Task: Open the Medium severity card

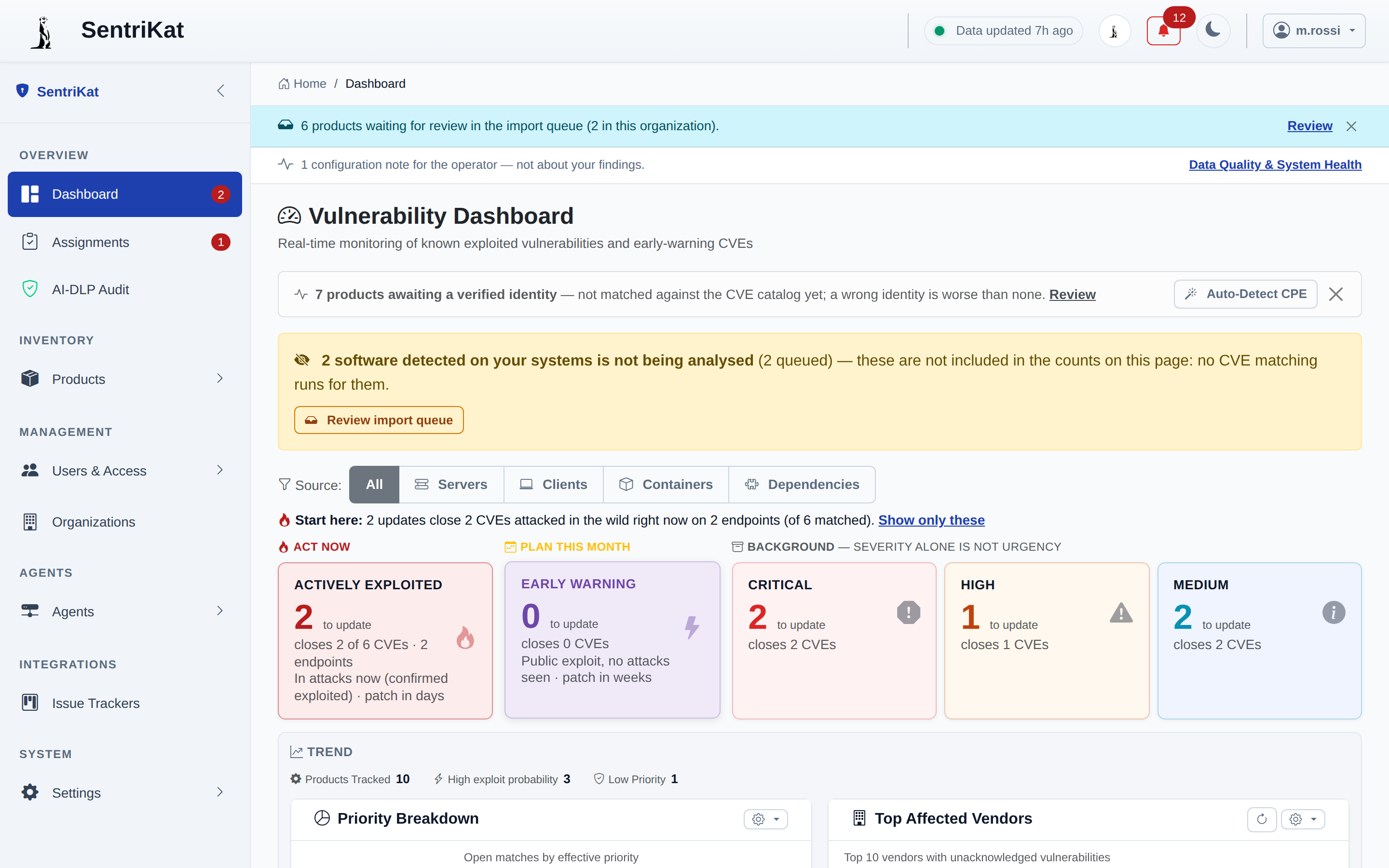Action: [x=1259, y=641]
